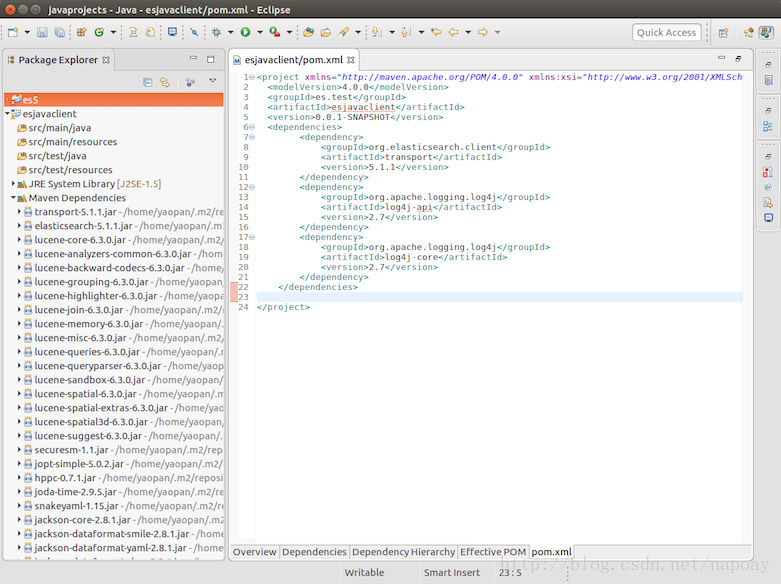Click the Smart Insert status bar entry

452,573
